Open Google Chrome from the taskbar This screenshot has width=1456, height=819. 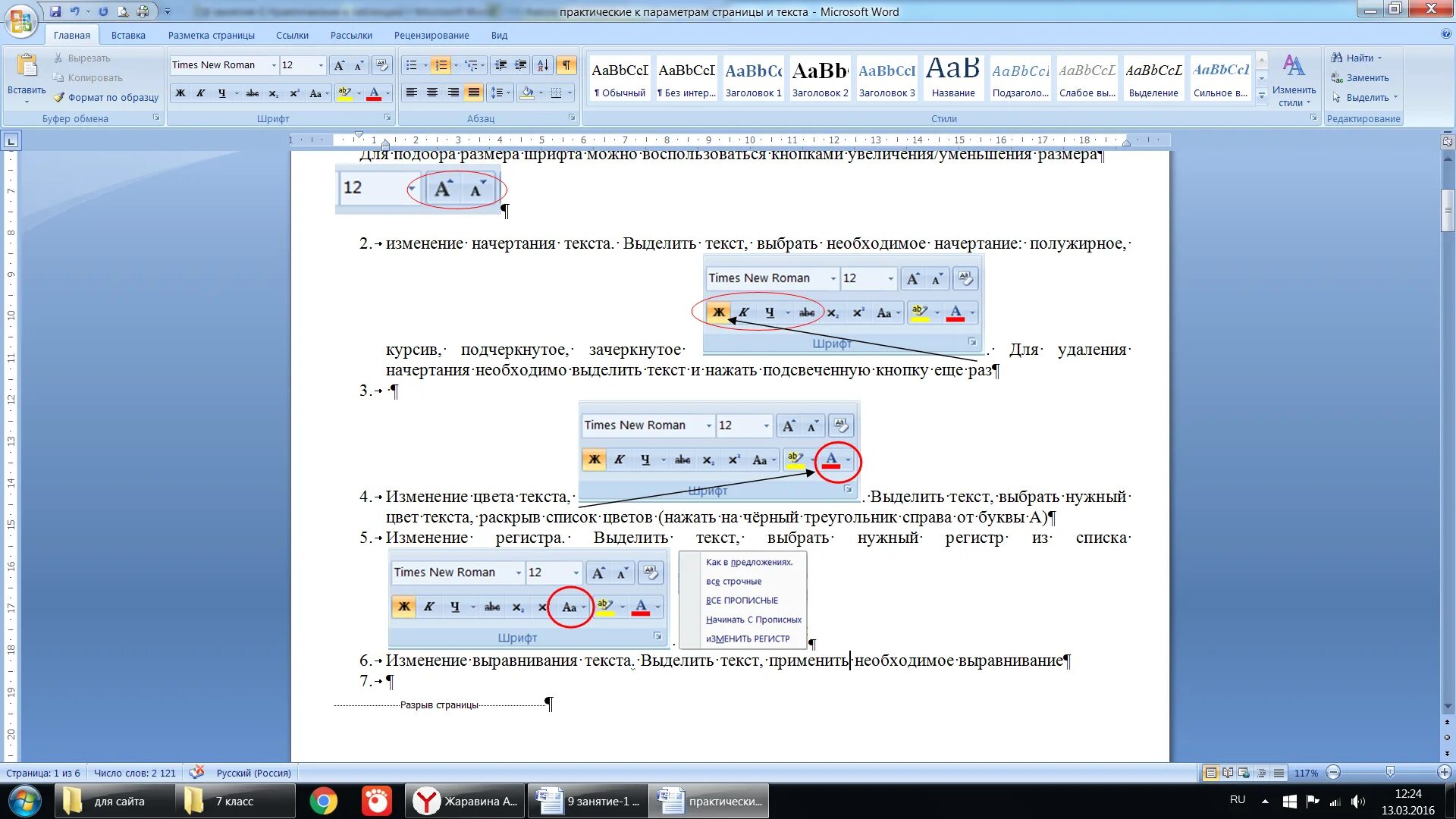click(x=324, y=801)
